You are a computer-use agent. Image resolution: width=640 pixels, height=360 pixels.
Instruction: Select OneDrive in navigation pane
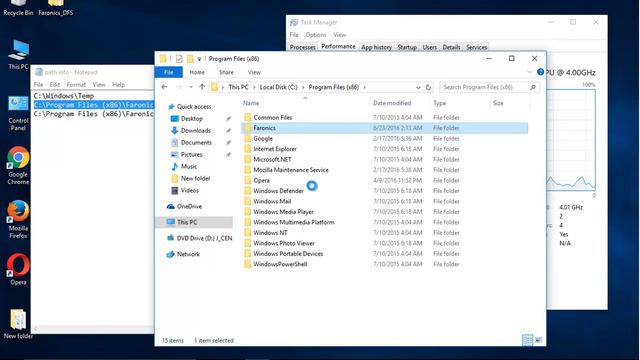coord(189,206)
